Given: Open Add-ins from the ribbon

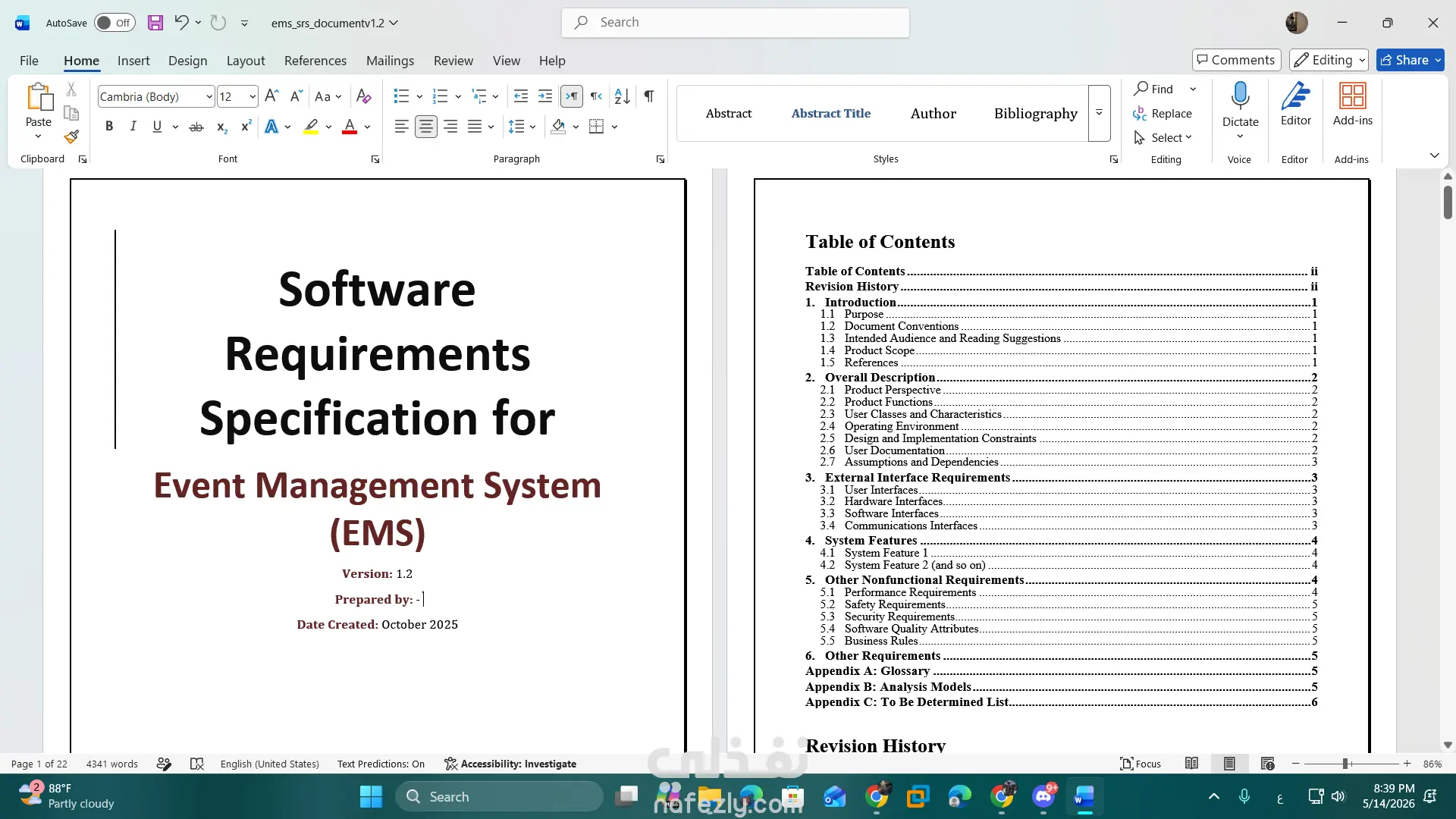Looking at the screenshot, I should pos(1353,105).
